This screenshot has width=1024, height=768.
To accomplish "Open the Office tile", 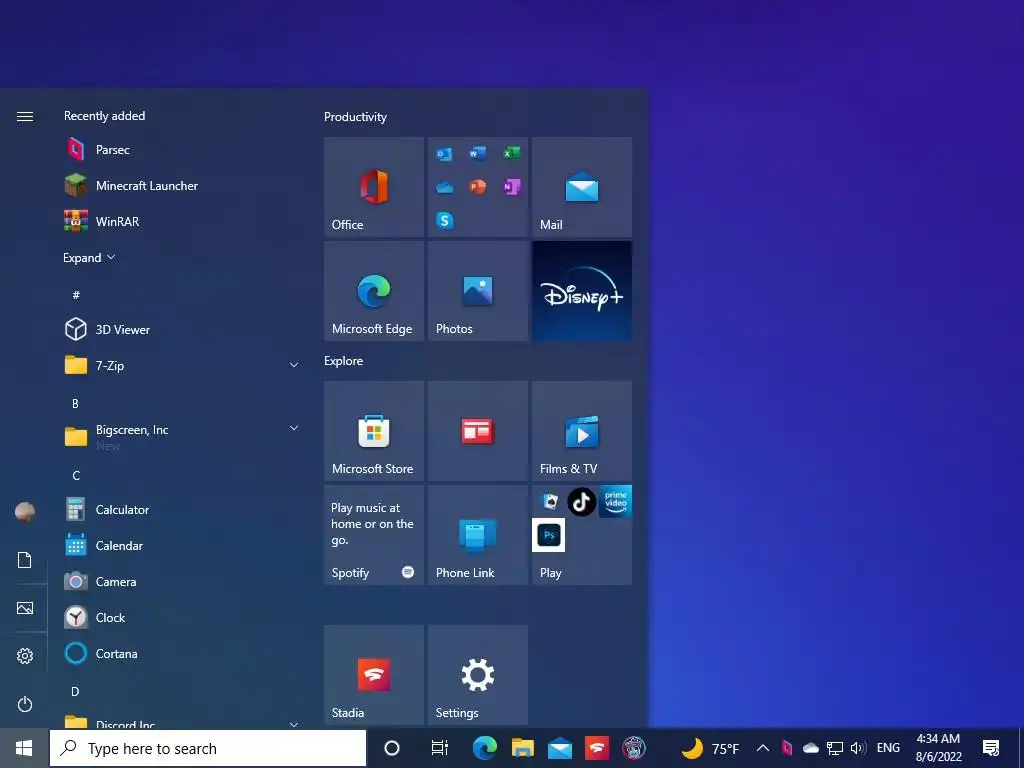I will pyautogui.click(x=374, y=187).
